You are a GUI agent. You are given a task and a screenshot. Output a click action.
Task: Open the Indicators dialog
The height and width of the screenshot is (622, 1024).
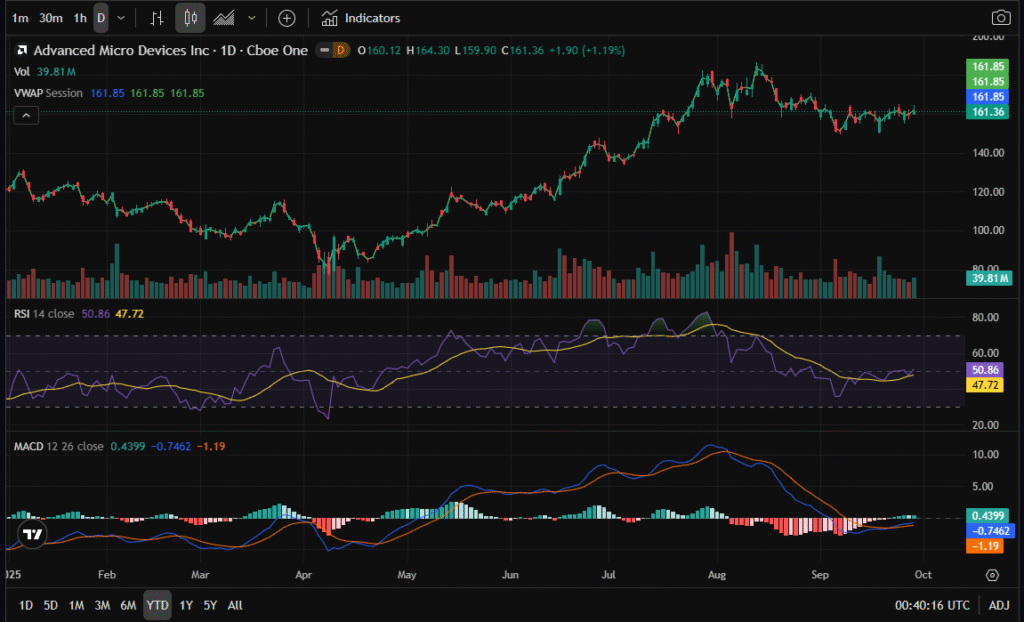(361, 18)
